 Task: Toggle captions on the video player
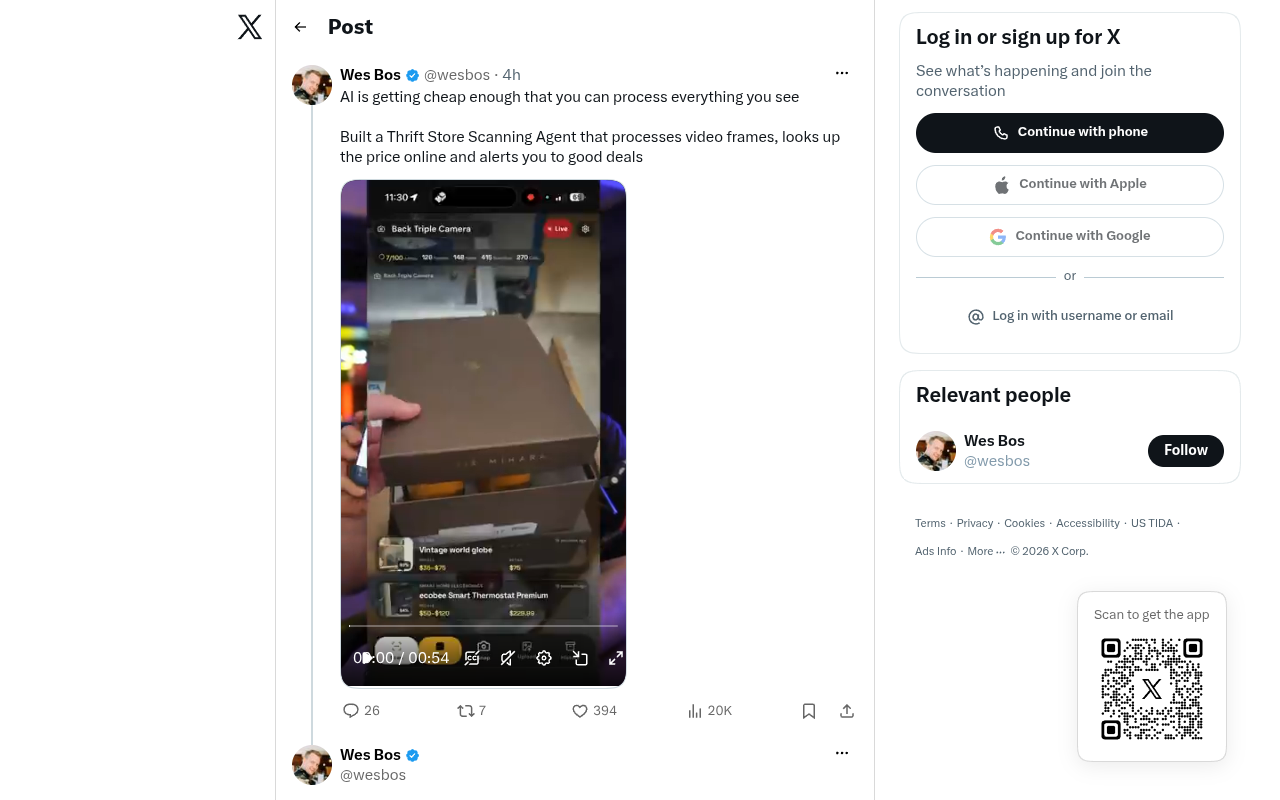pyautogui.click(x=472, y=658)
